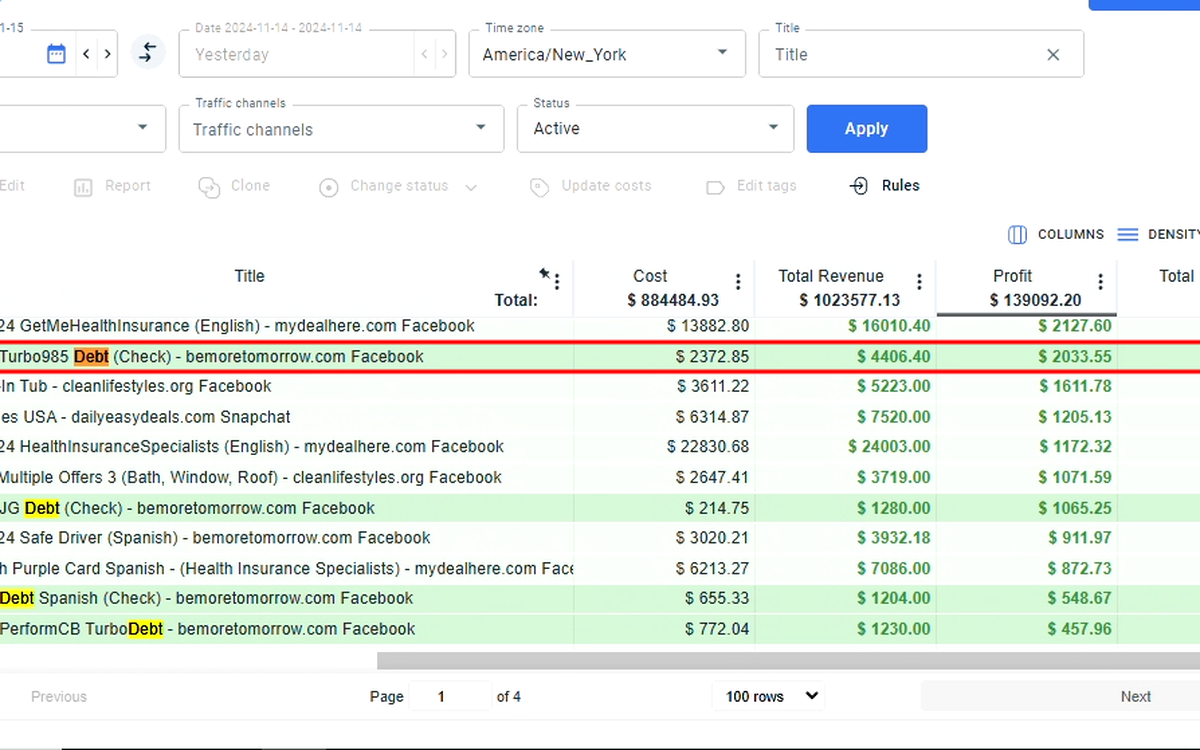Screen dimensions: 1200x750
Task: Click cost value $ 214.75
Action: tap(717, 508)
